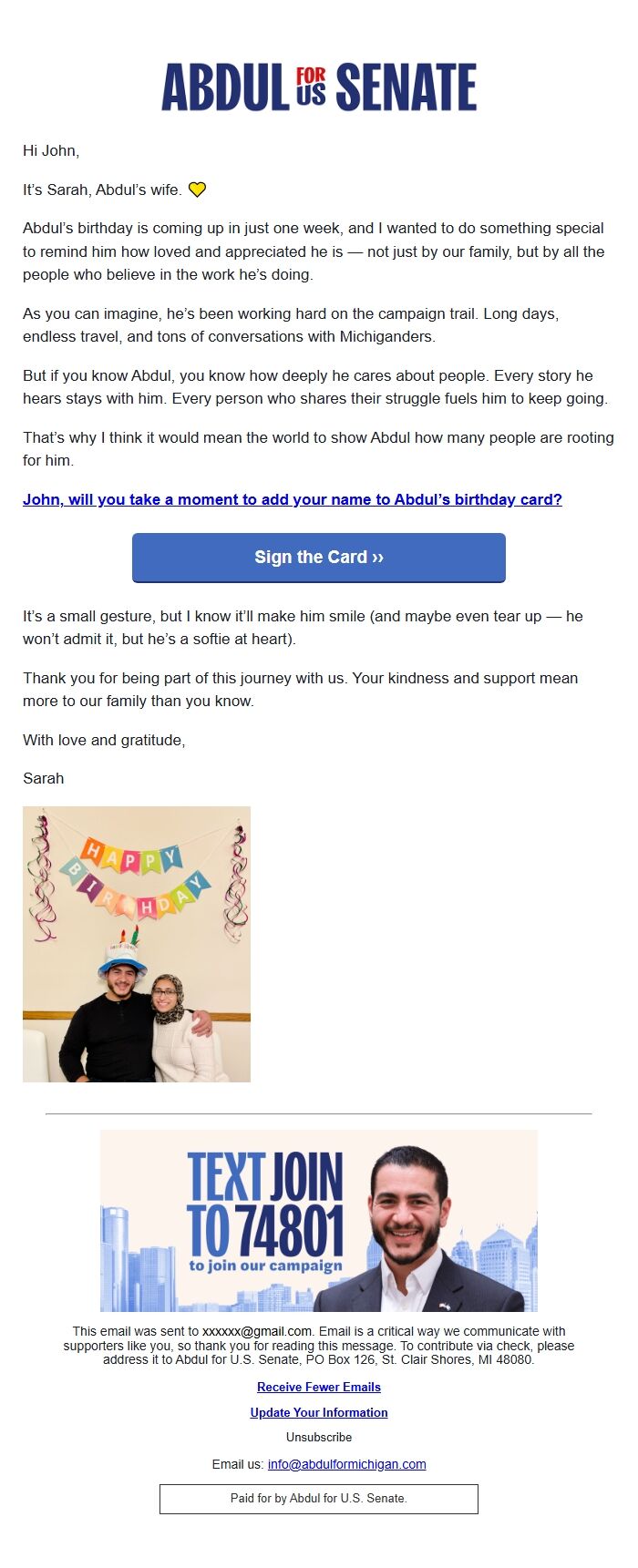Email info@abdulformichigan.com via the link
Viewport: 638px width, 1568px height.
(x=346, y=1464)
